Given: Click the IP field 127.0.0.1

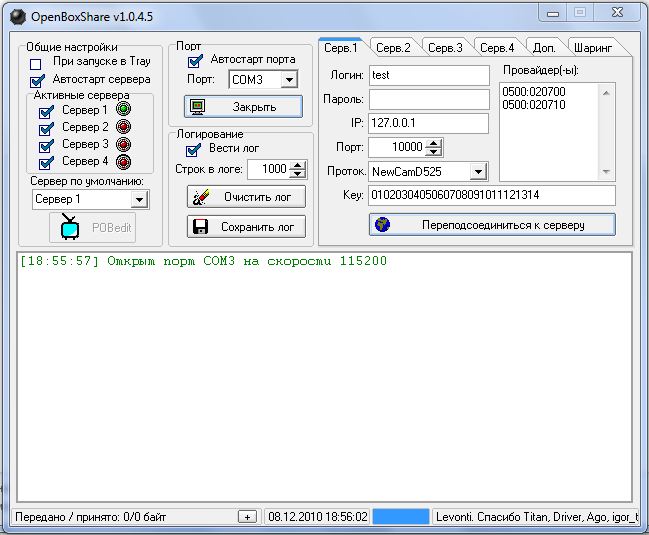Looking at the screenshot, I should point(428,123).
